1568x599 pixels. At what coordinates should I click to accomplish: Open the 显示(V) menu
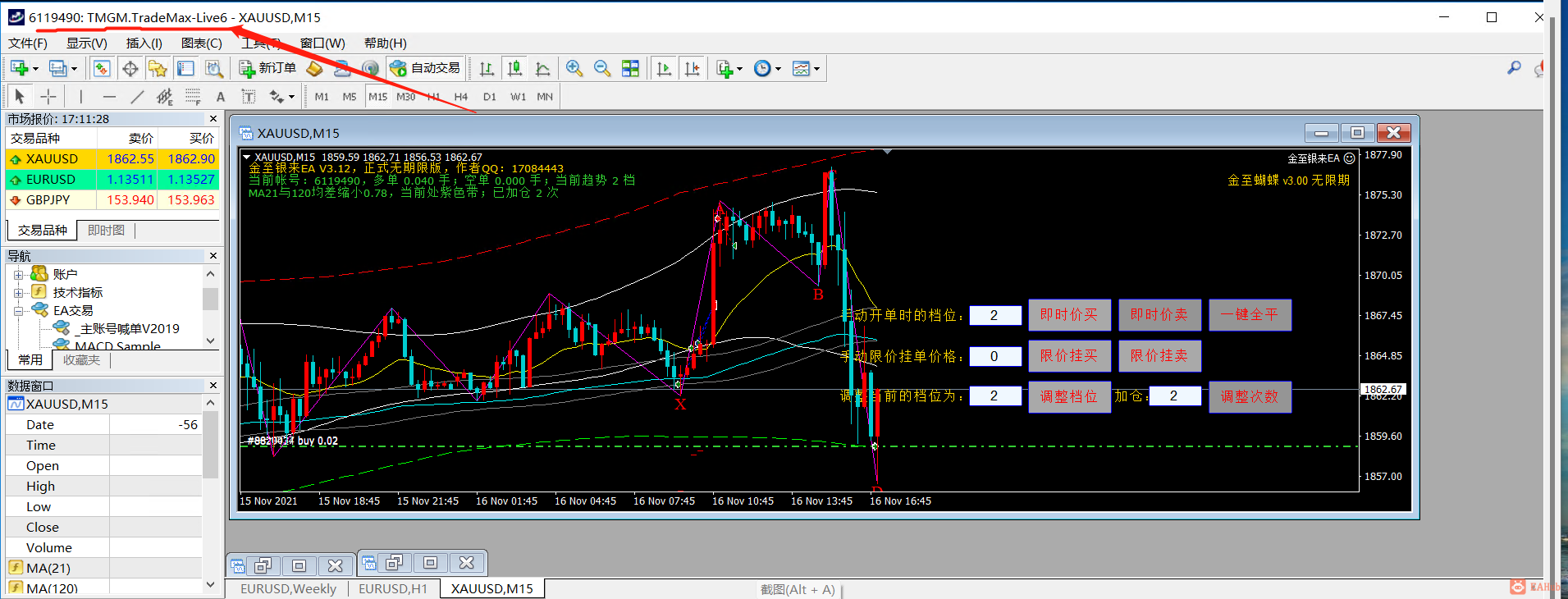[x=87, y=43]
